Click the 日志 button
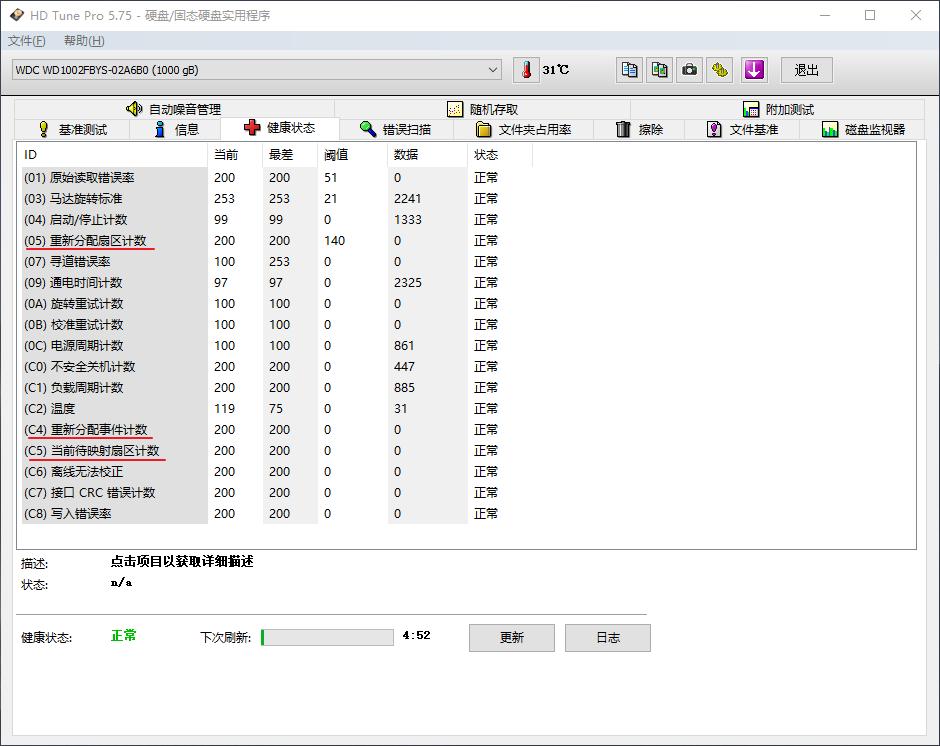This screenshot has width=940, height=746. coord(607,637)
